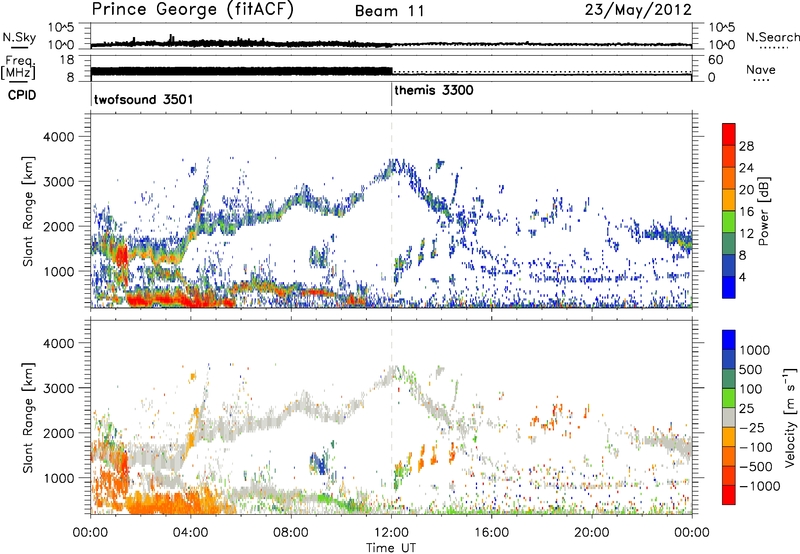Select the 'Beam 11' label

[390, 11]
